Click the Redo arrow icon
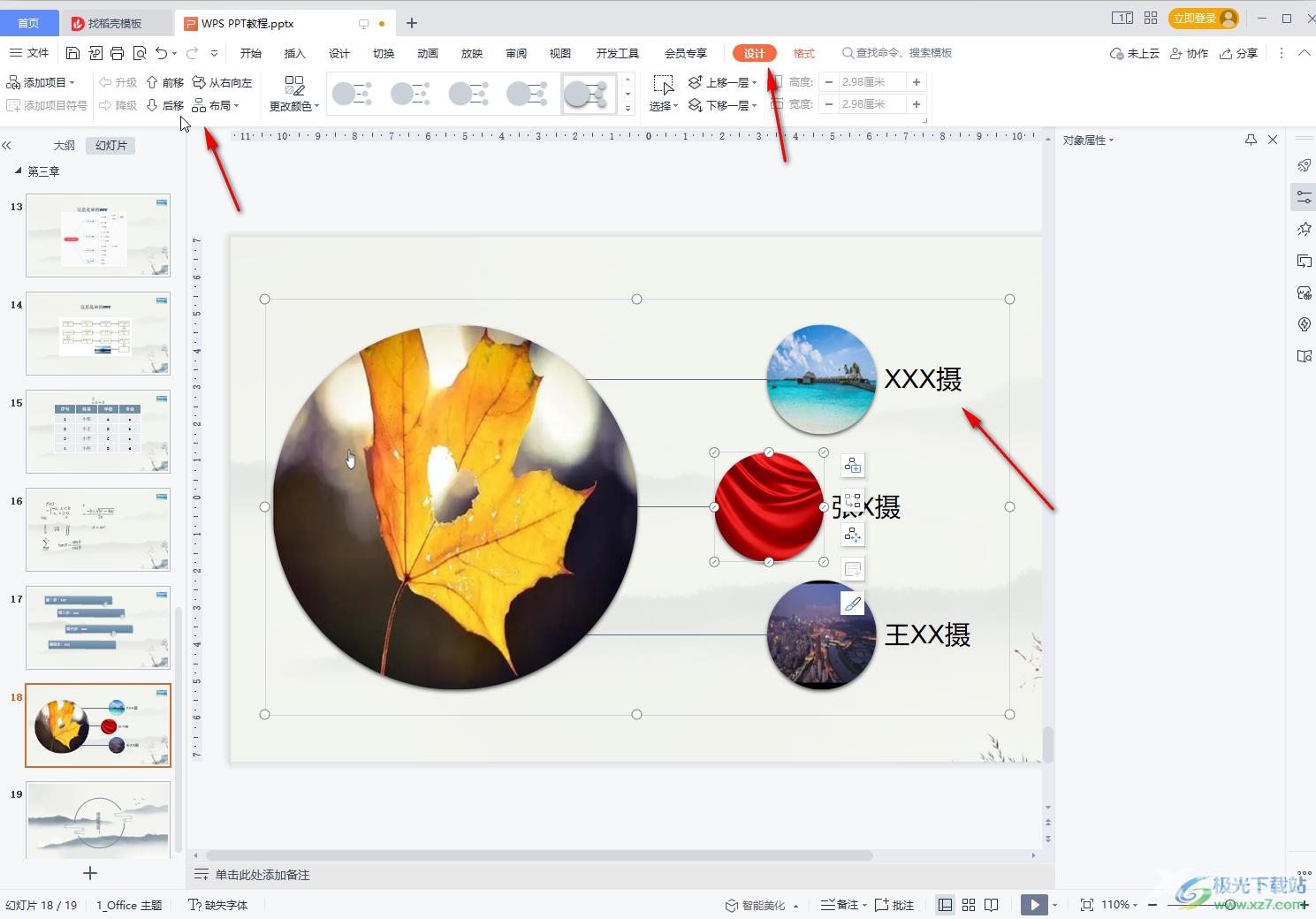This screenshot has width=1316, height=919. 192,53
